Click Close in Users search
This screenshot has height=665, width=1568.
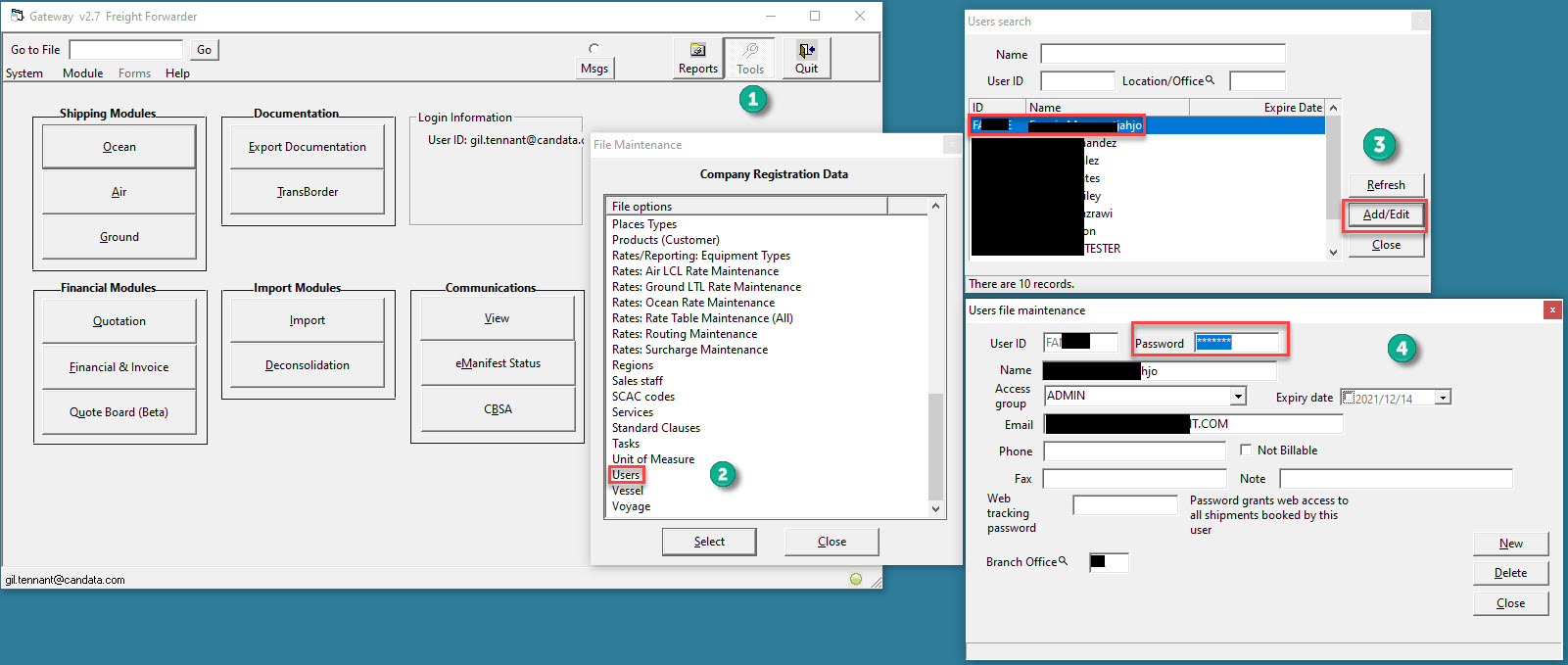click(x=1386, y=245)
